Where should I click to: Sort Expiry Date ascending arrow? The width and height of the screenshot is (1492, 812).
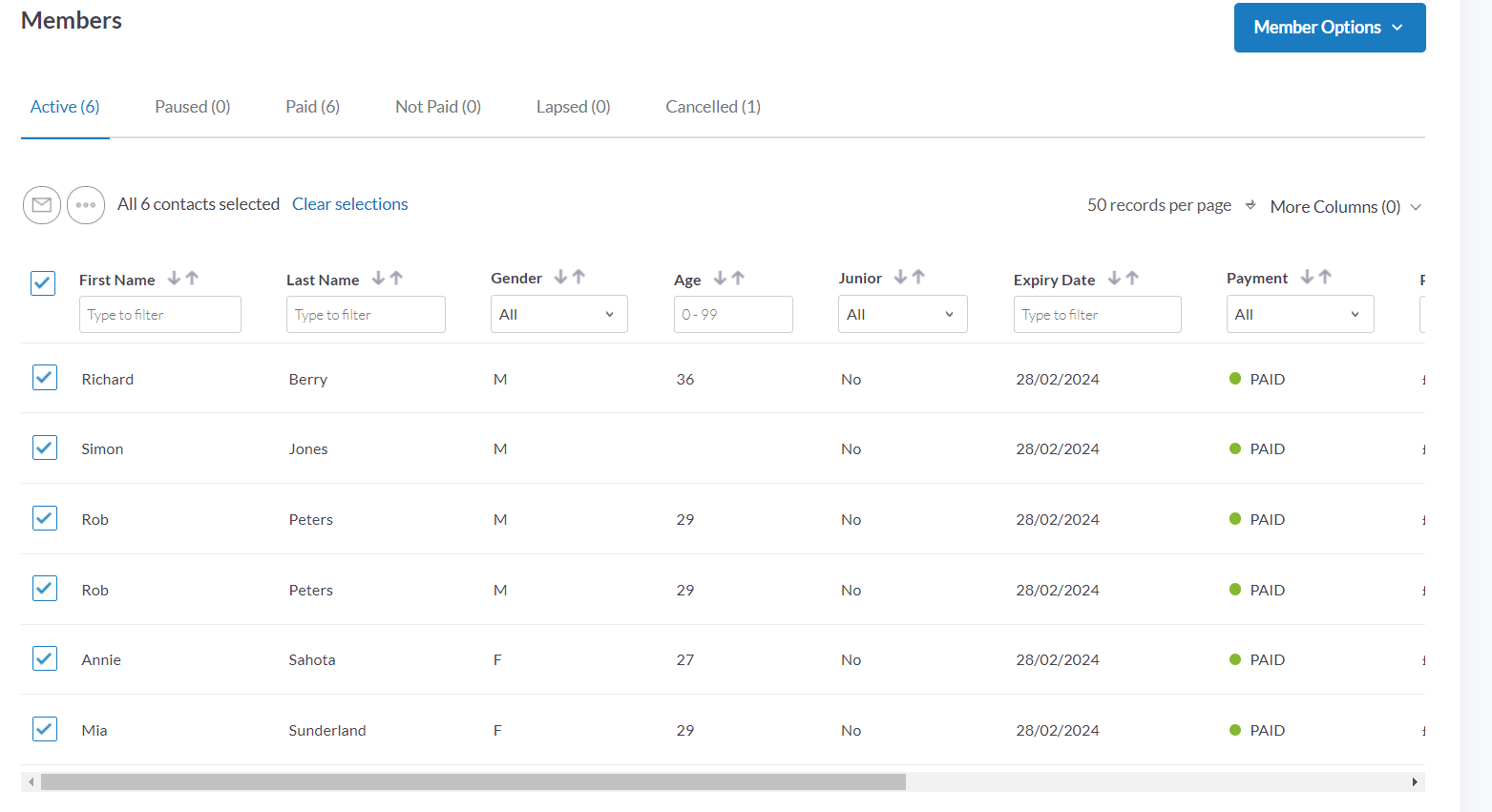[x=1132, y=279]
